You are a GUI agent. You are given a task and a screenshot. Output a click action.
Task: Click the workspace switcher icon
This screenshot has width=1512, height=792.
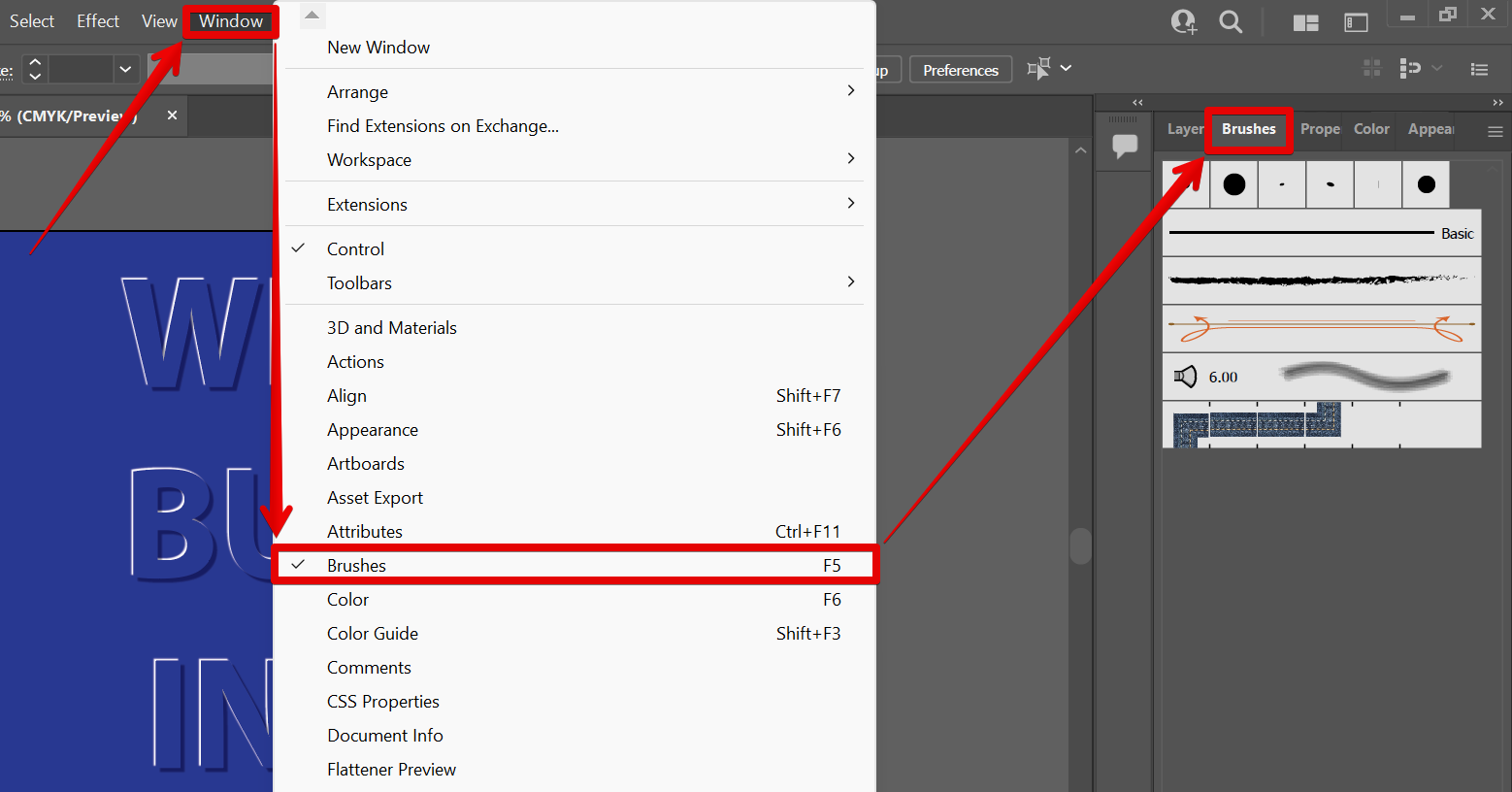tap(1356, 22)
